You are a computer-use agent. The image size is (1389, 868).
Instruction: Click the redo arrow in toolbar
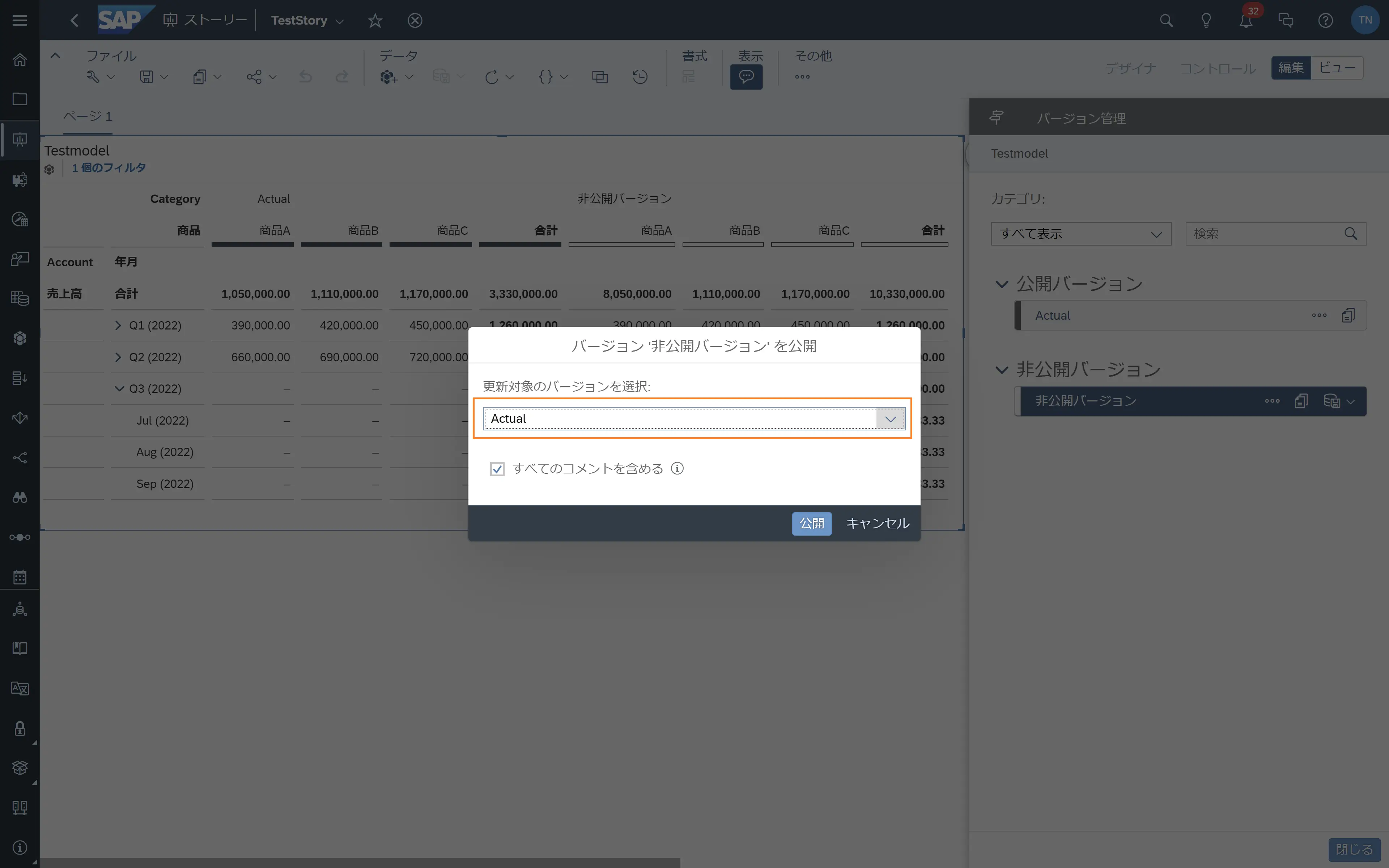tap(342, 77)
